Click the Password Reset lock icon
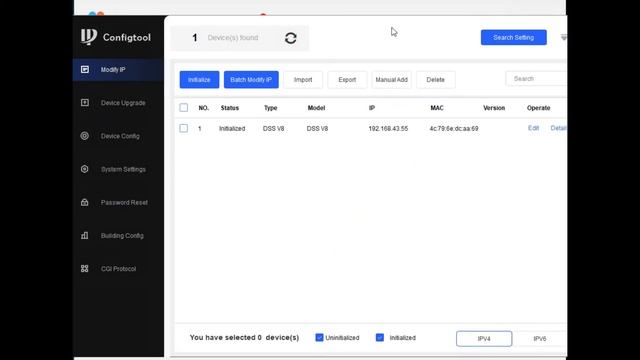The image size is (640, 360). click(84, 202)
